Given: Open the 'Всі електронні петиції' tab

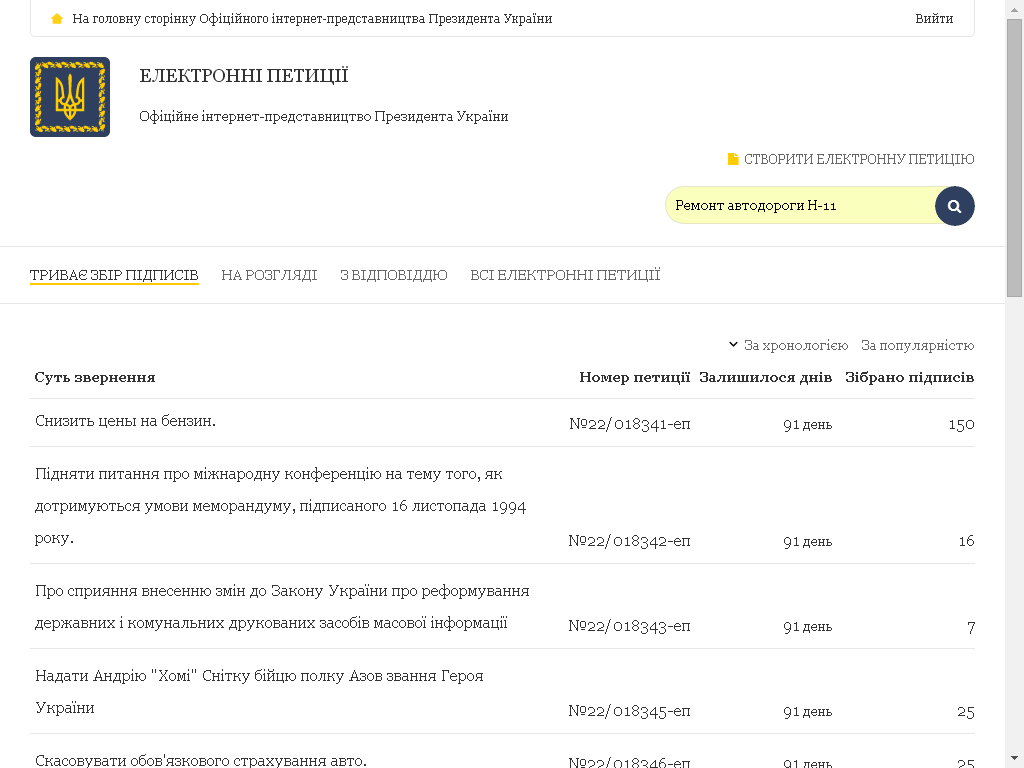Looking at the screenshot, I should coord(565,275).
